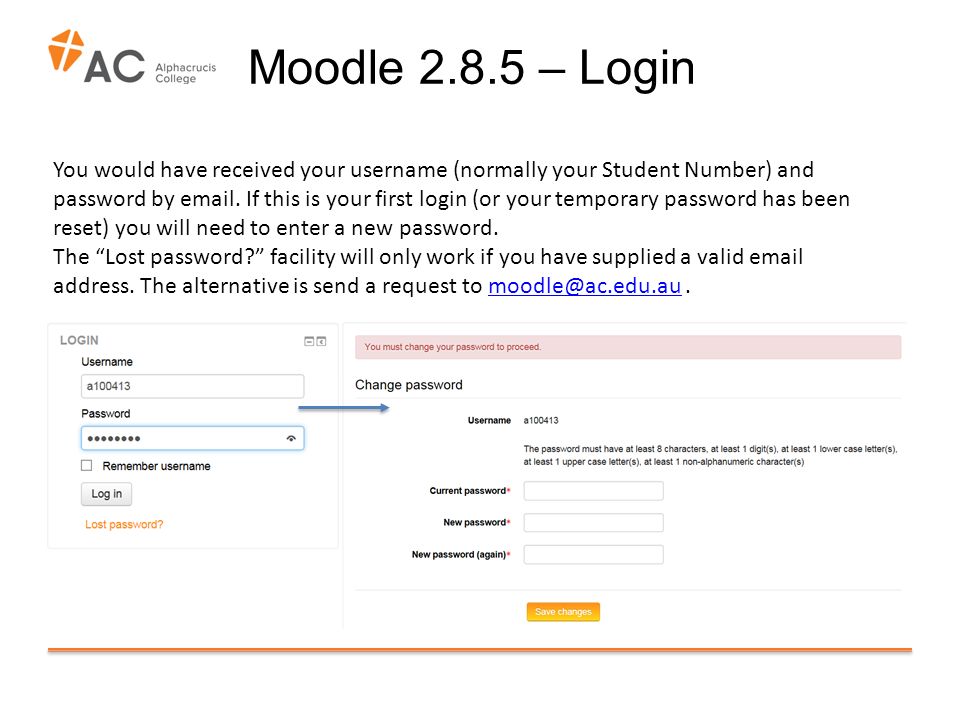Click the orange Save changes button
The image size is (960, 720).
(563, 612)
